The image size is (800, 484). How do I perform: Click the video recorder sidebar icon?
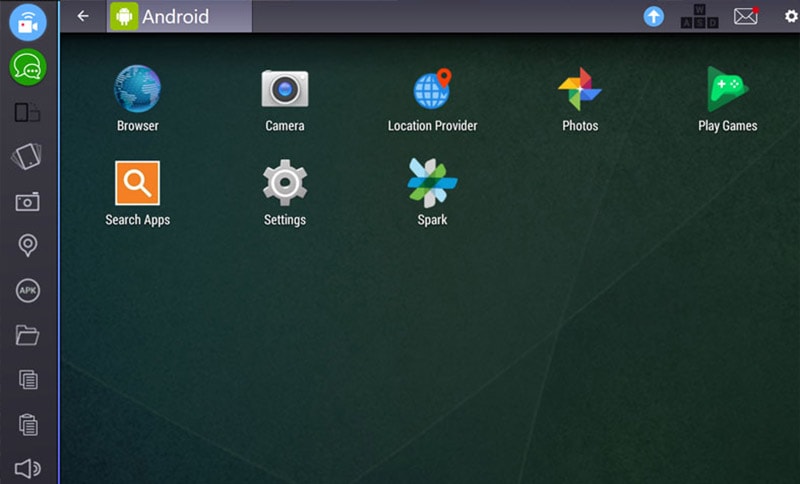(x=28, y=22)
